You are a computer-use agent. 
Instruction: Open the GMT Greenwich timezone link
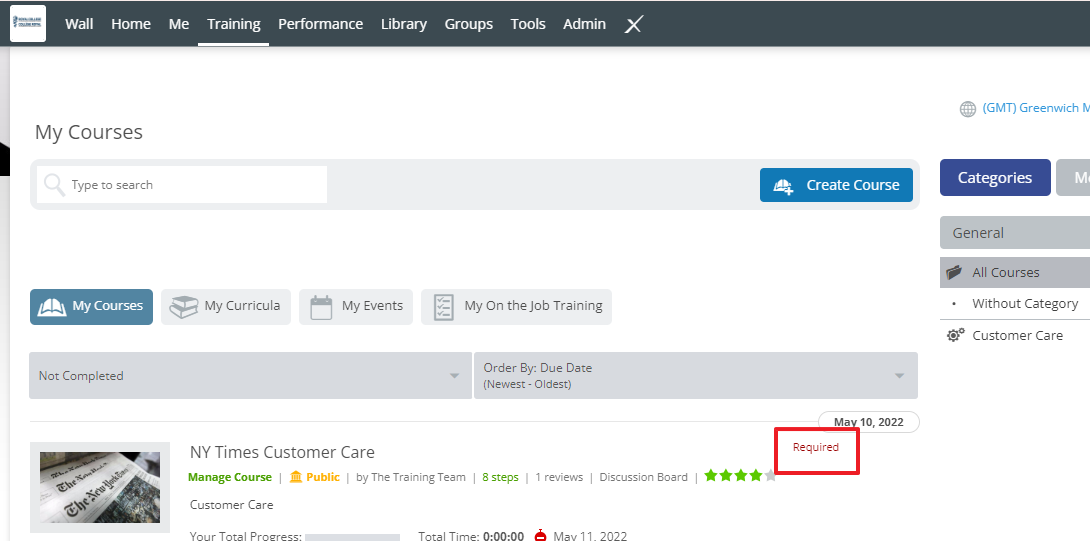tap(1036, 108)
